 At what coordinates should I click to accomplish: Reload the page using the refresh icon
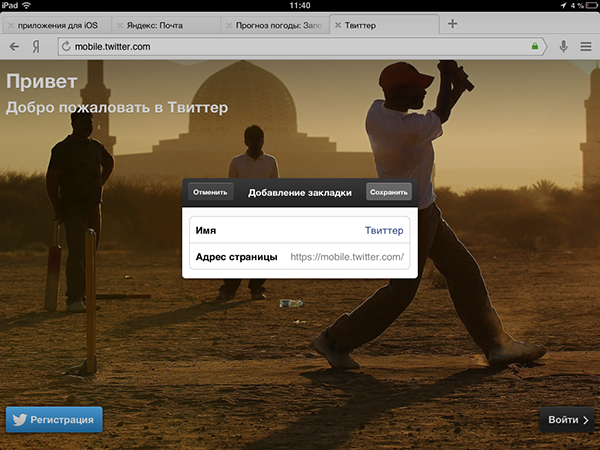tap(66, 46)
